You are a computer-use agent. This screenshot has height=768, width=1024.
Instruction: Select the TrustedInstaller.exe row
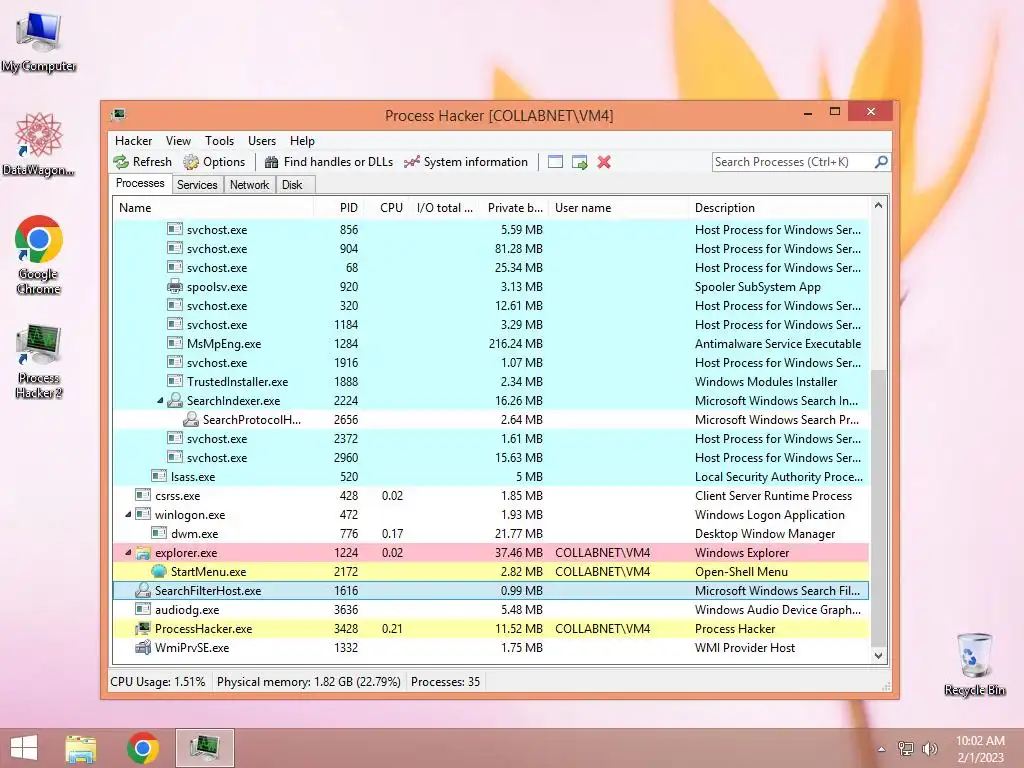point(491,381)
